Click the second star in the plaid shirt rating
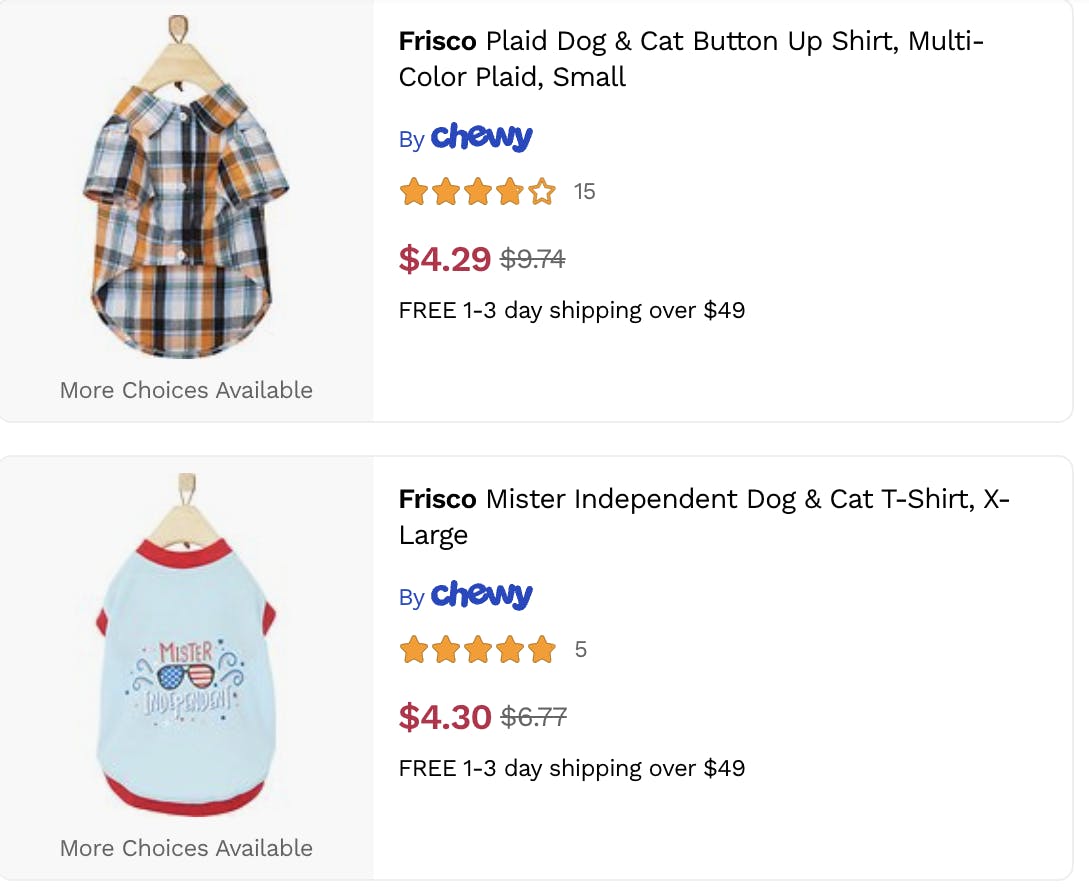 tap(445, 191)
